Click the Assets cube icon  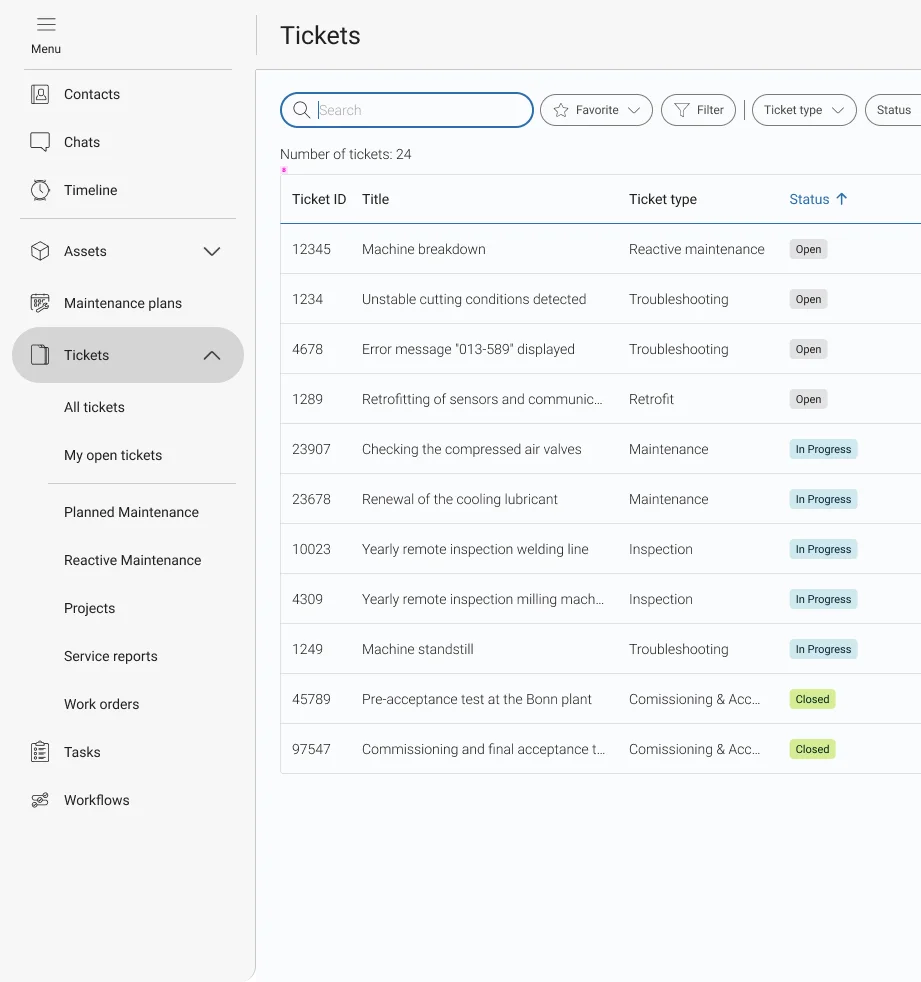(40, 251)
